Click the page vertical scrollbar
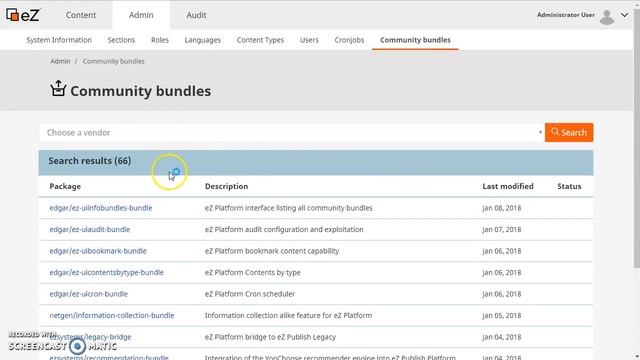Image resolution: width=640 pixels, height=360 pixels. [637, 139]
